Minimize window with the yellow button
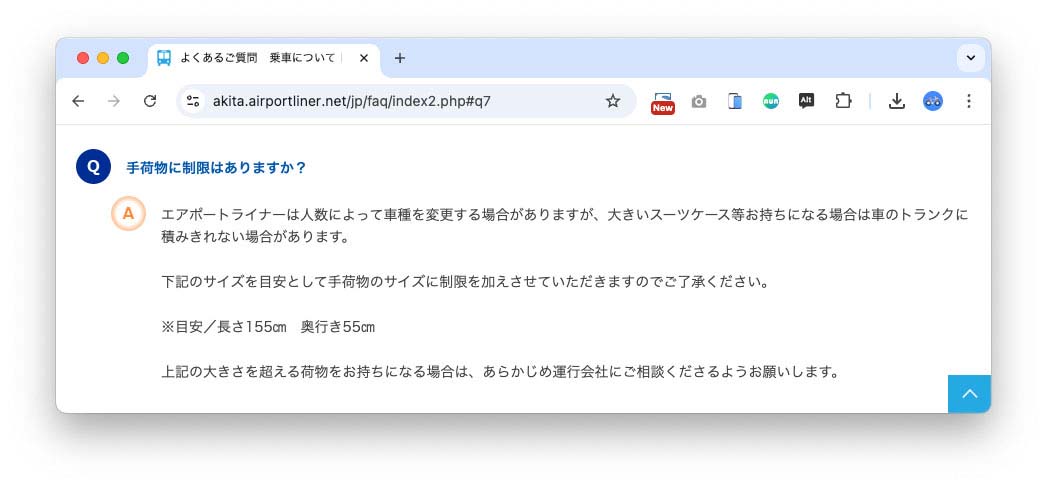This screenshot has width=1047, height=487. coord(103,58)
